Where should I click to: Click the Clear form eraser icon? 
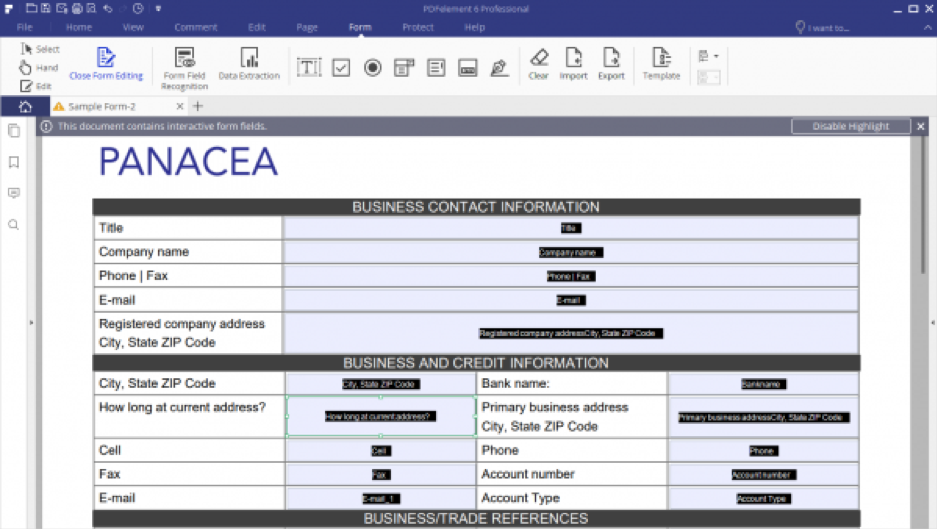pos(539,63)
